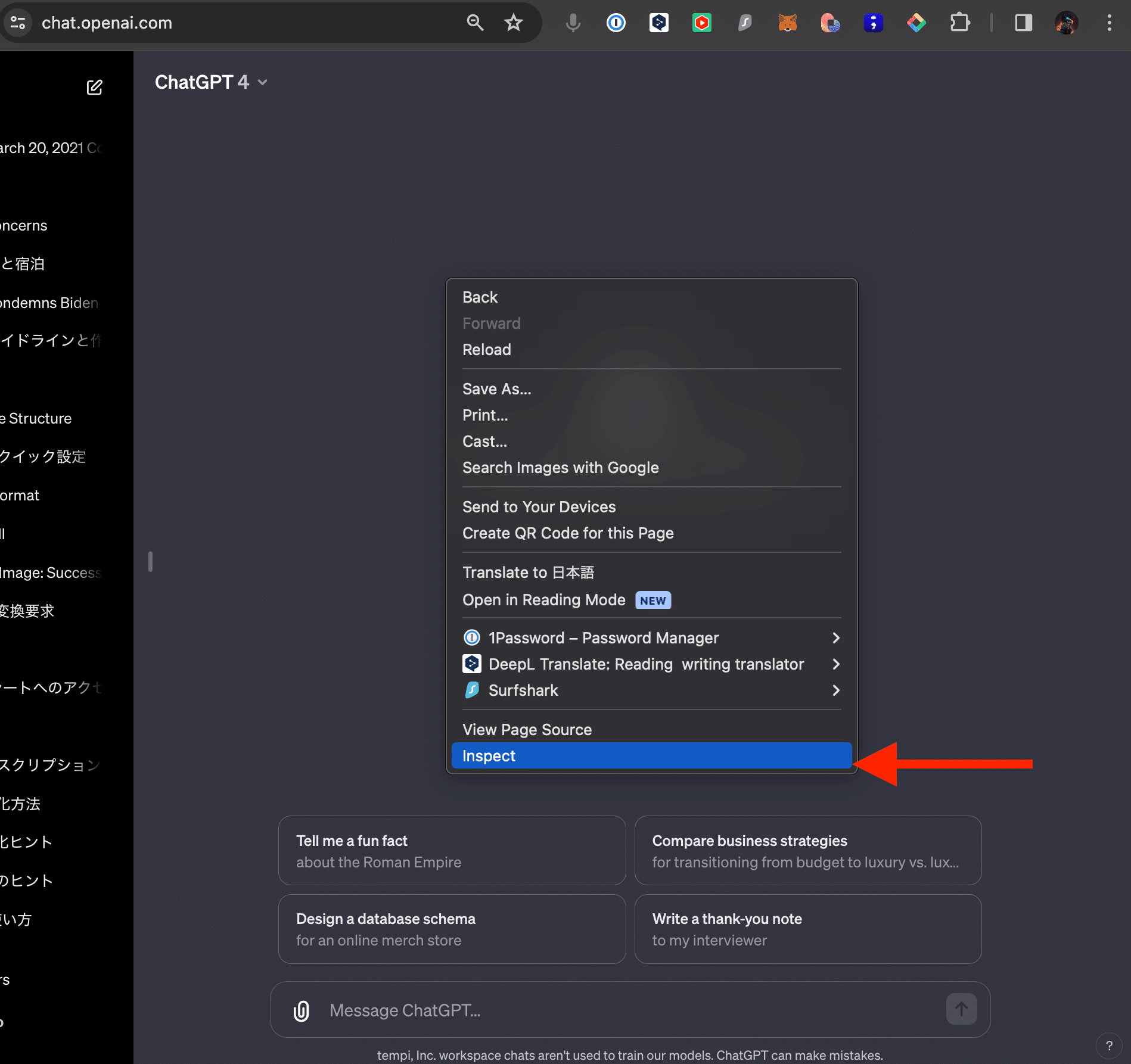Open the Chrome three-dot menu
The width and height of the screenshot is (1131, 1064).
[1109, 23]
